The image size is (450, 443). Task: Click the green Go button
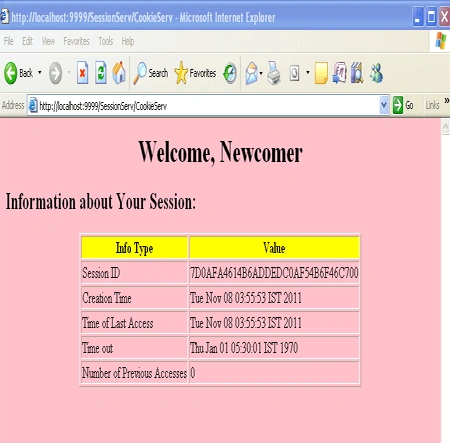[403, 105]
